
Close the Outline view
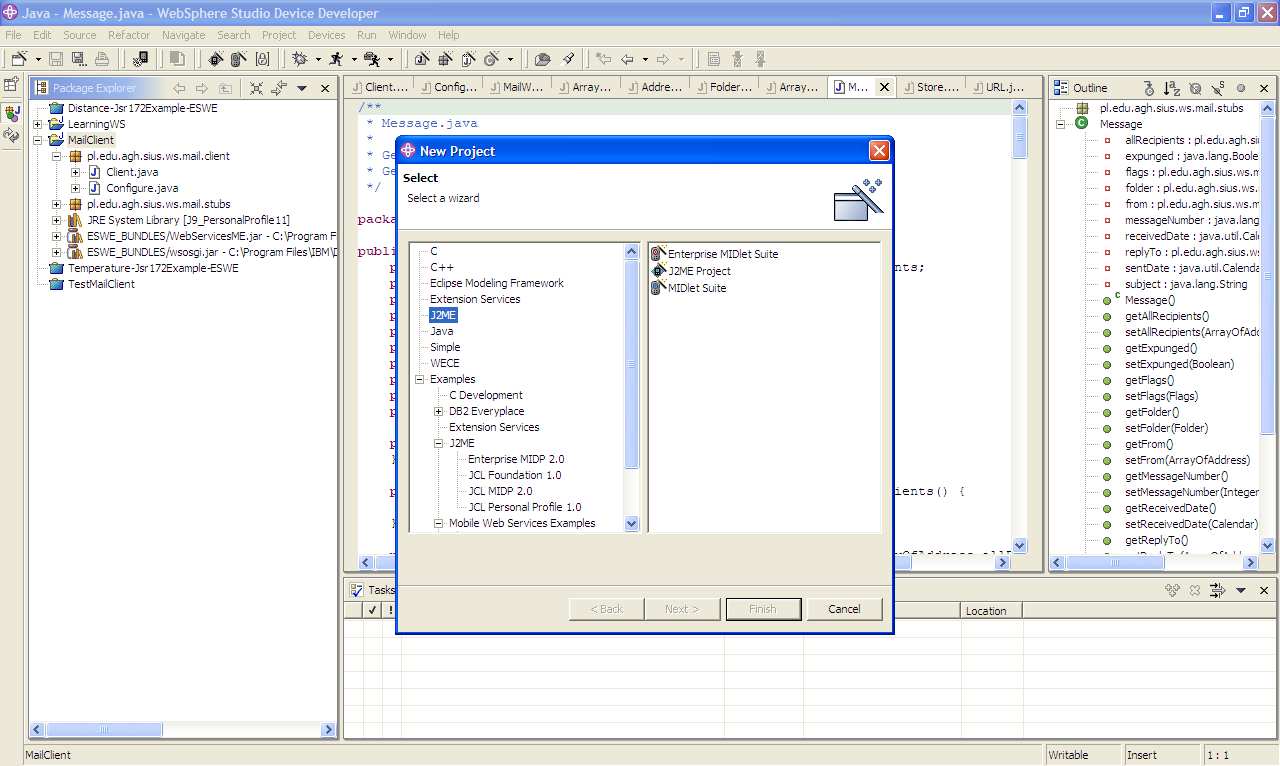pyautogui.click(x=1264, y=88)
